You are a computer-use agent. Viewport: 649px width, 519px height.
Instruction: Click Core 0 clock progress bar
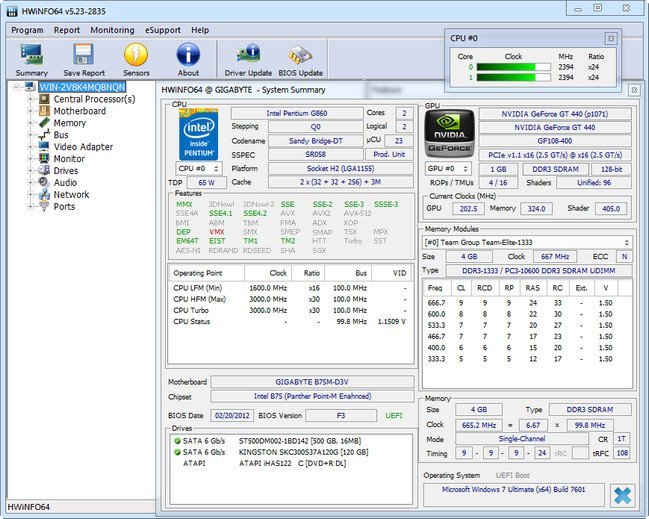[513, 67]
